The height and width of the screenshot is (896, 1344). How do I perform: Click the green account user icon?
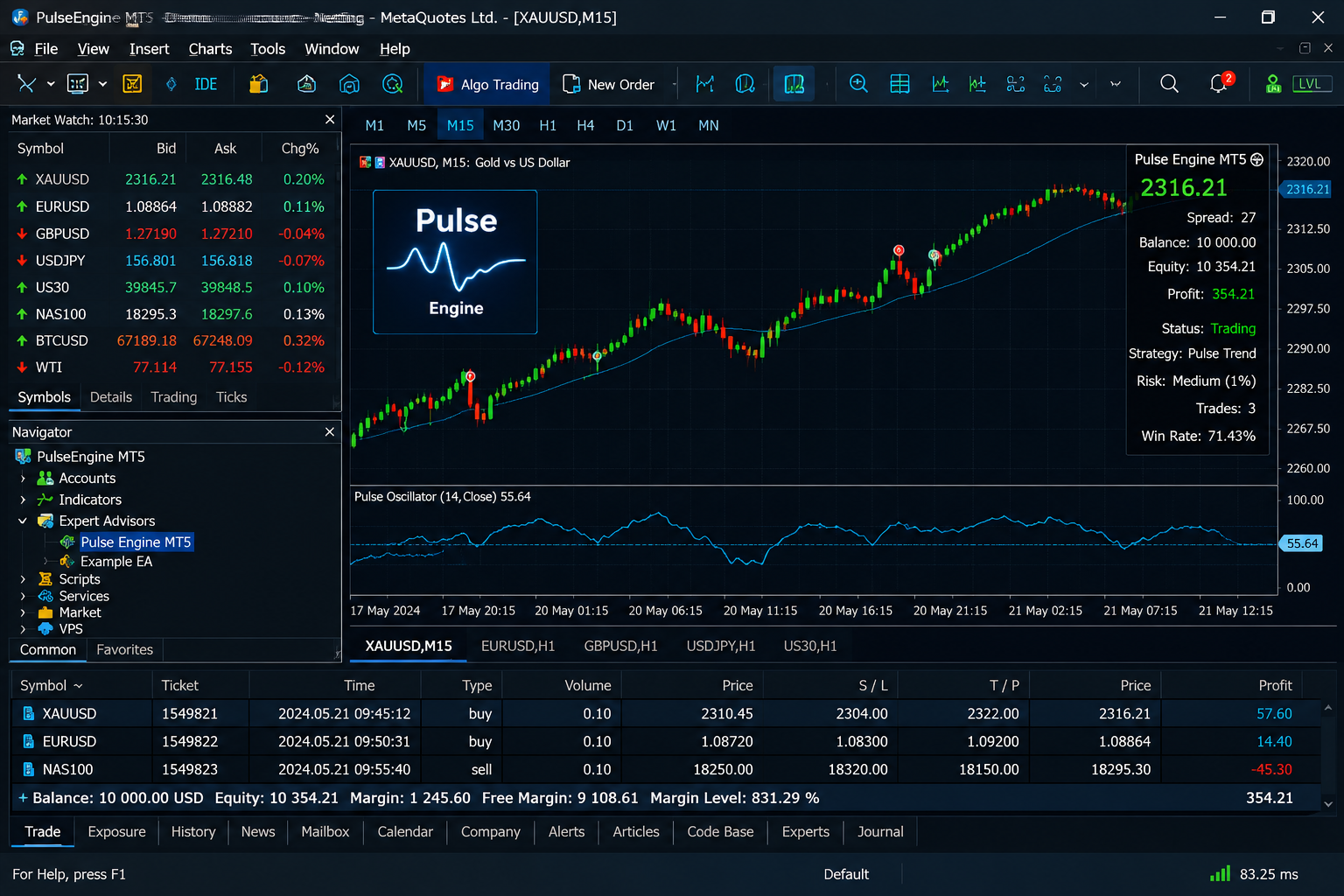[x=1273, y=84]
